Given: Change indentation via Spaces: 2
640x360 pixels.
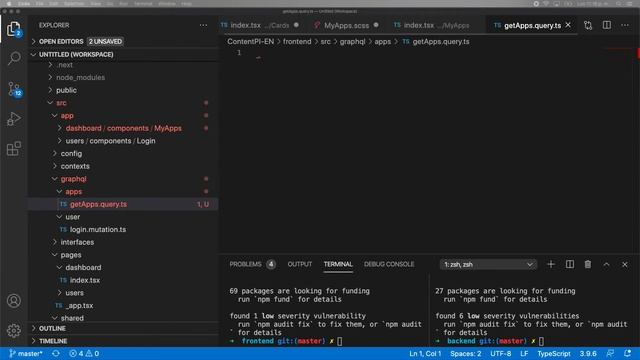Looking at the screenshot, I should click(466, 353).
